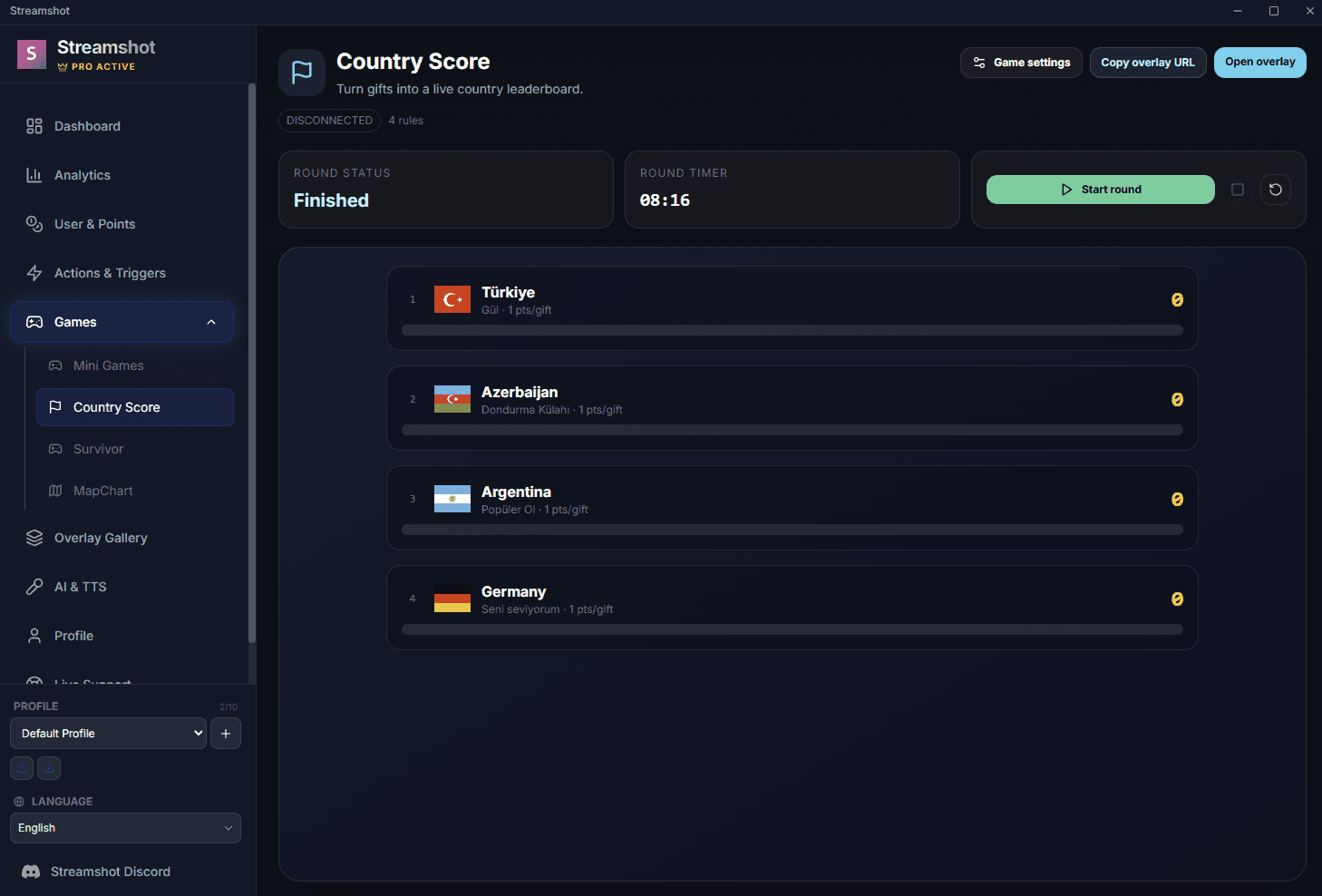Click the Streamshot logo icon
1322x896 pixels.
pyautogui.click(x=32, y=54)
